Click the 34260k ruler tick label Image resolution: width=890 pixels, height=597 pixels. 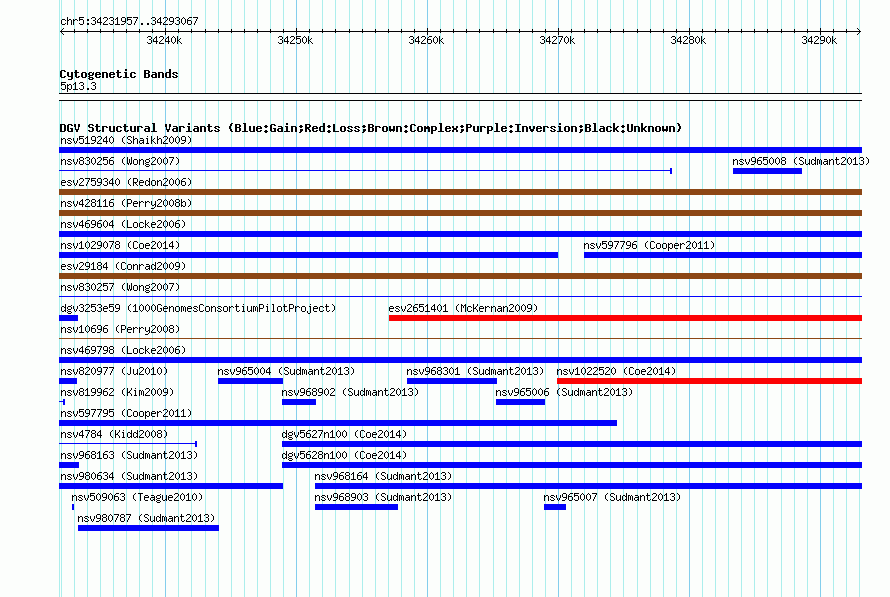426,40
